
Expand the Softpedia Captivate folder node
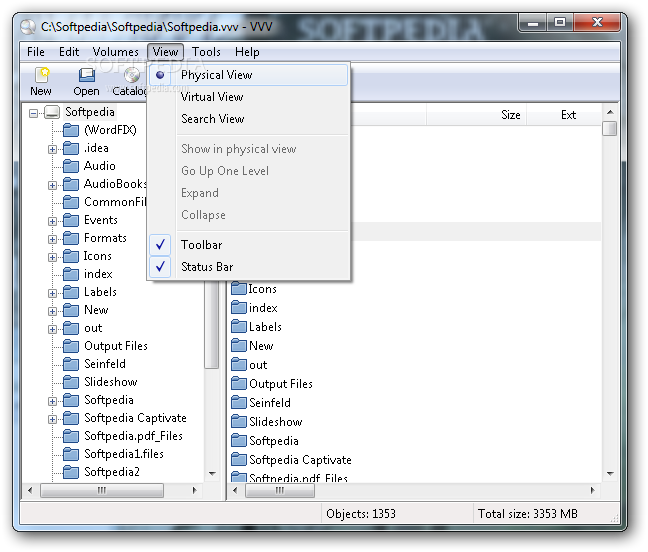[52, 419]
